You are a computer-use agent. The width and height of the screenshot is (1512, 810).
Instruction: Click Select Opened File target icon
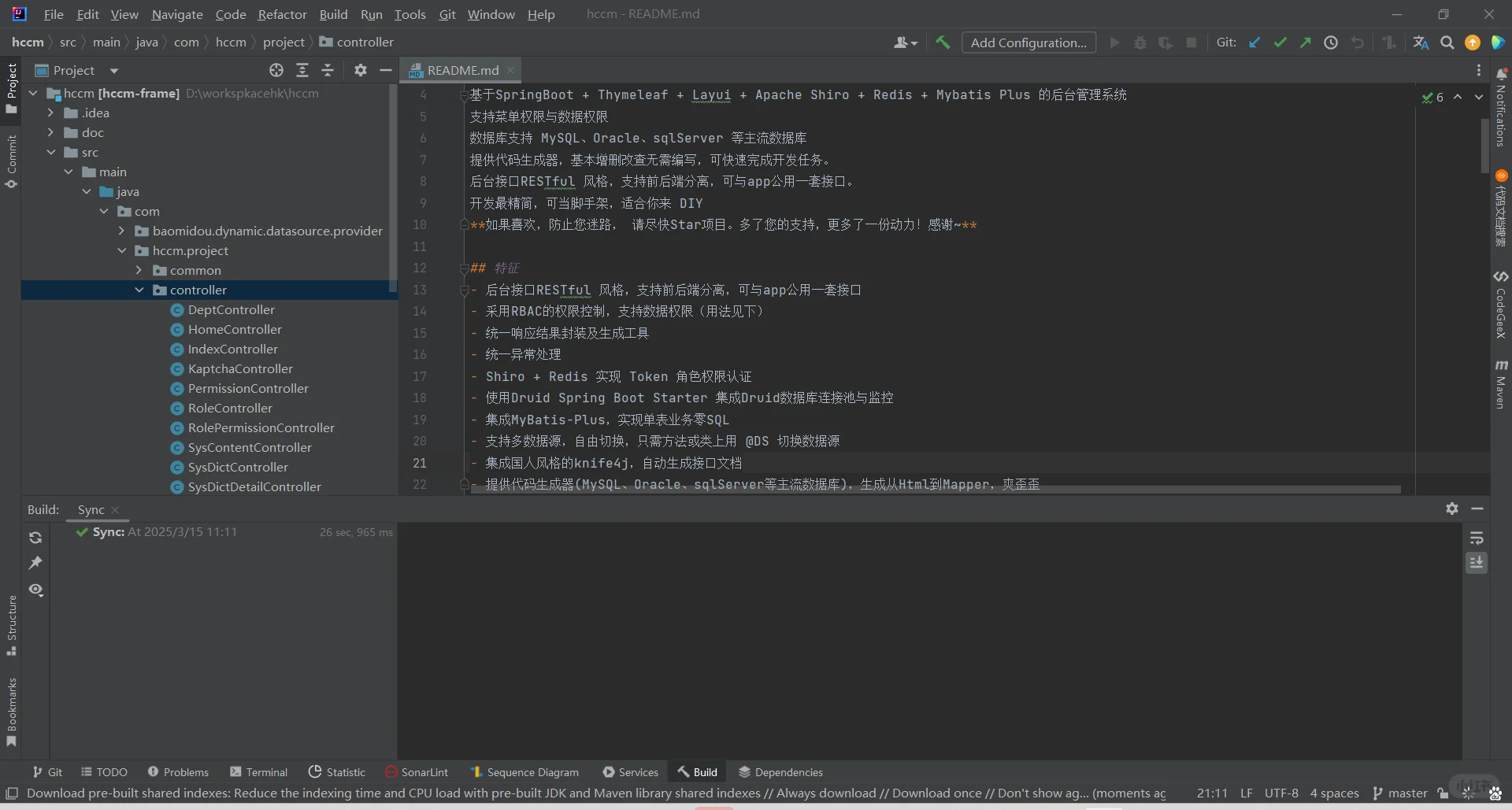276,70
